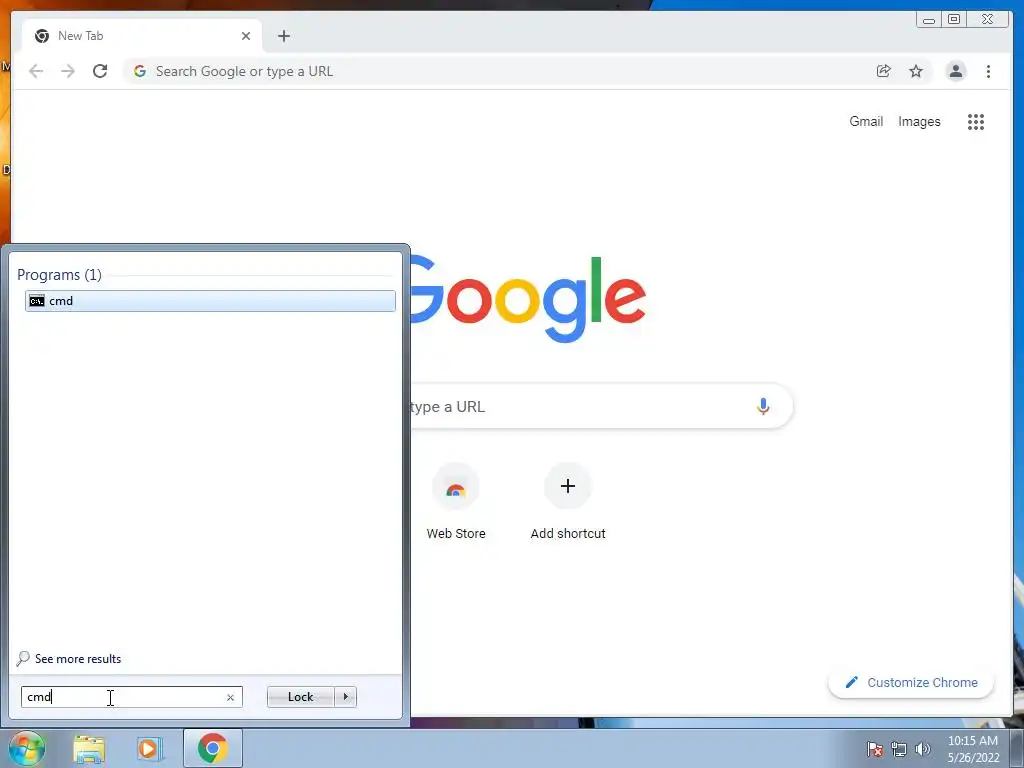Click the Start menu search field containing cmd
The height and width of the screenshot is (768, 1024).
131,697
